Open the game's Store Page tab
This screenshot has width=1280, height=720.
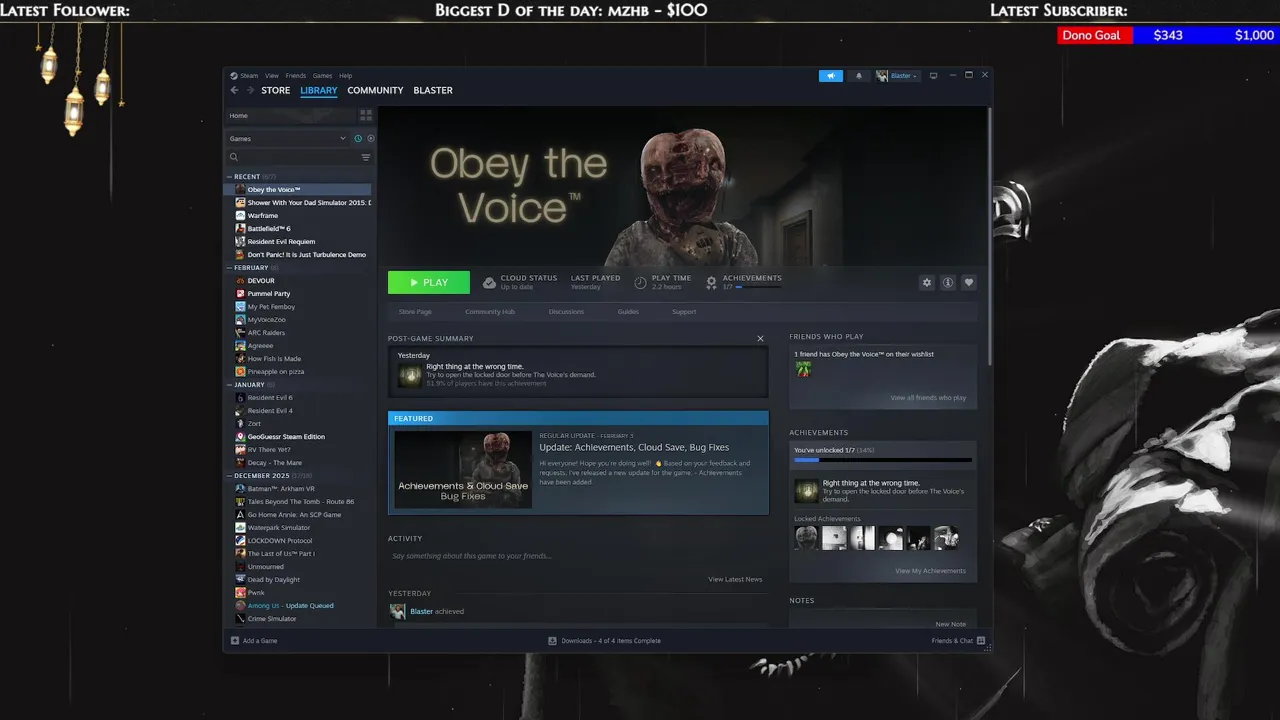click(415, 312)
